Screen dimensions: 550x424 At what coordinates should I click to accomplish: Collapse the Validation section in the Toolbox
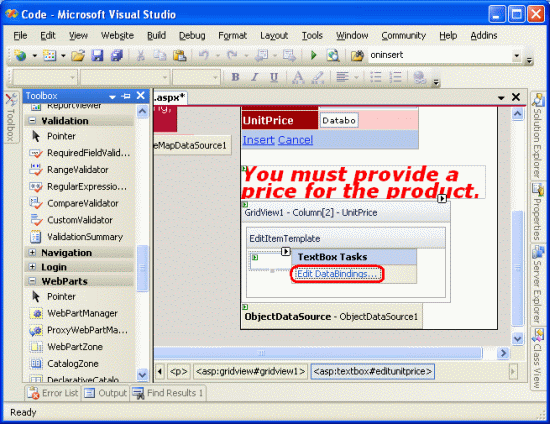point(32,120)
